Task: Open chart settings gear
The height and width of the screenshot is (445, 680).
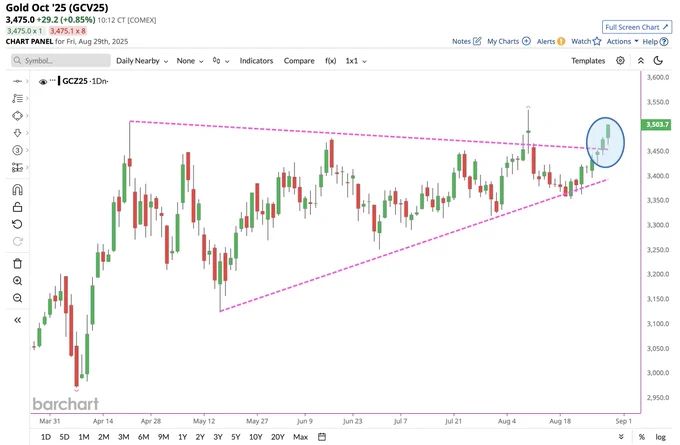Action: 620,61
